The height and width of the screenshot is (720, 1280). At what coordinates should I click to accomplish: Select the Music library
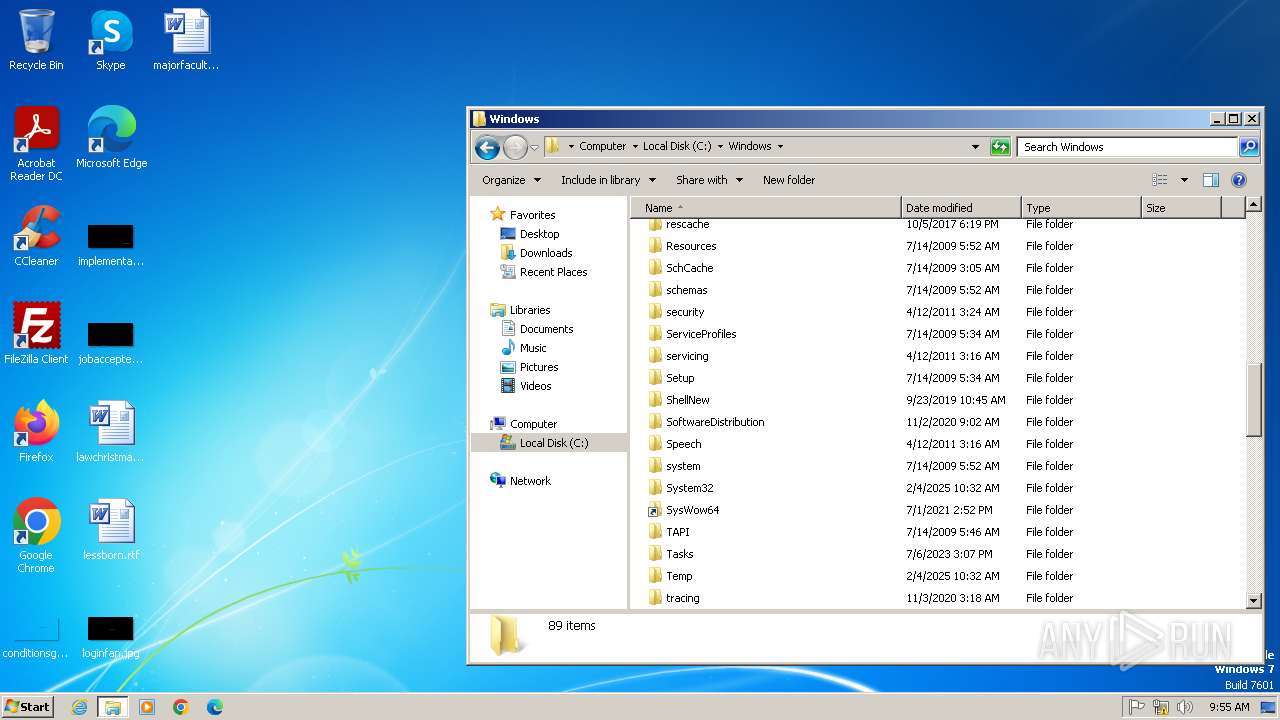click(x=533, y=348)
